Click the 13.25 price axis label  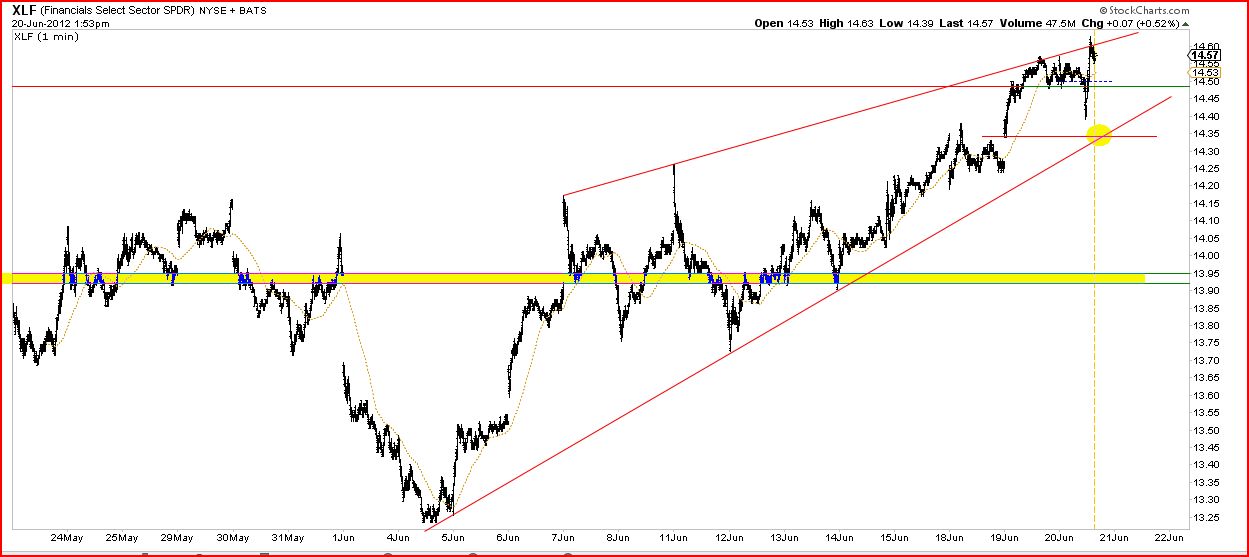pyautogui.click(x=1205, y=516)
